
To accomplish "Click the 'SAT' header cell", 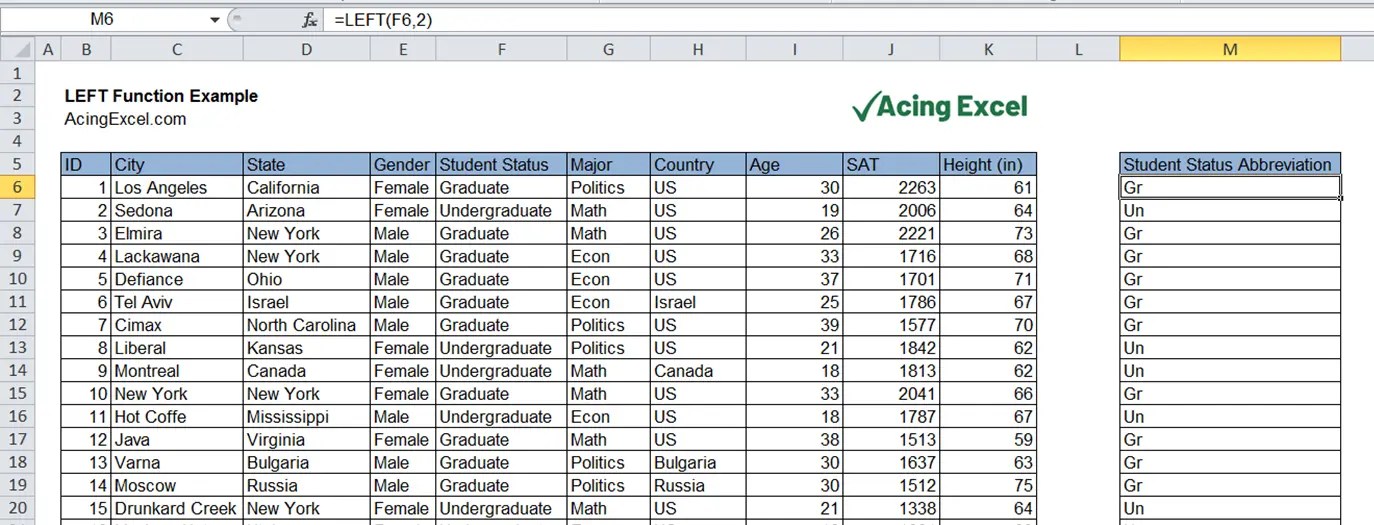I will (891, 165).
